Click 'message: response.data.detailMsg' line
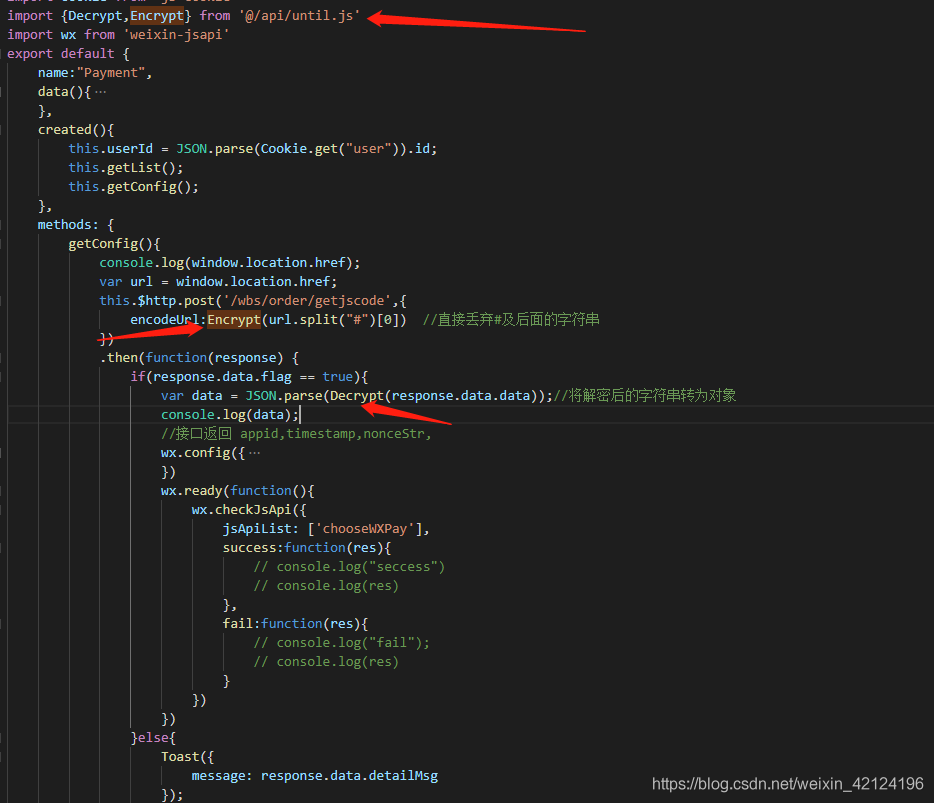 click(315, 776)
